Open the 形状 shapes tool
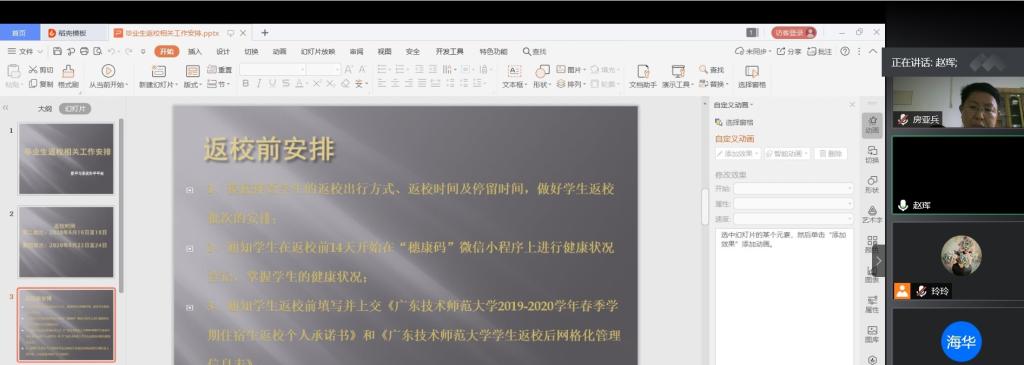The width and height of the screenshot is (1024, 365). click(x=542, y=71)
